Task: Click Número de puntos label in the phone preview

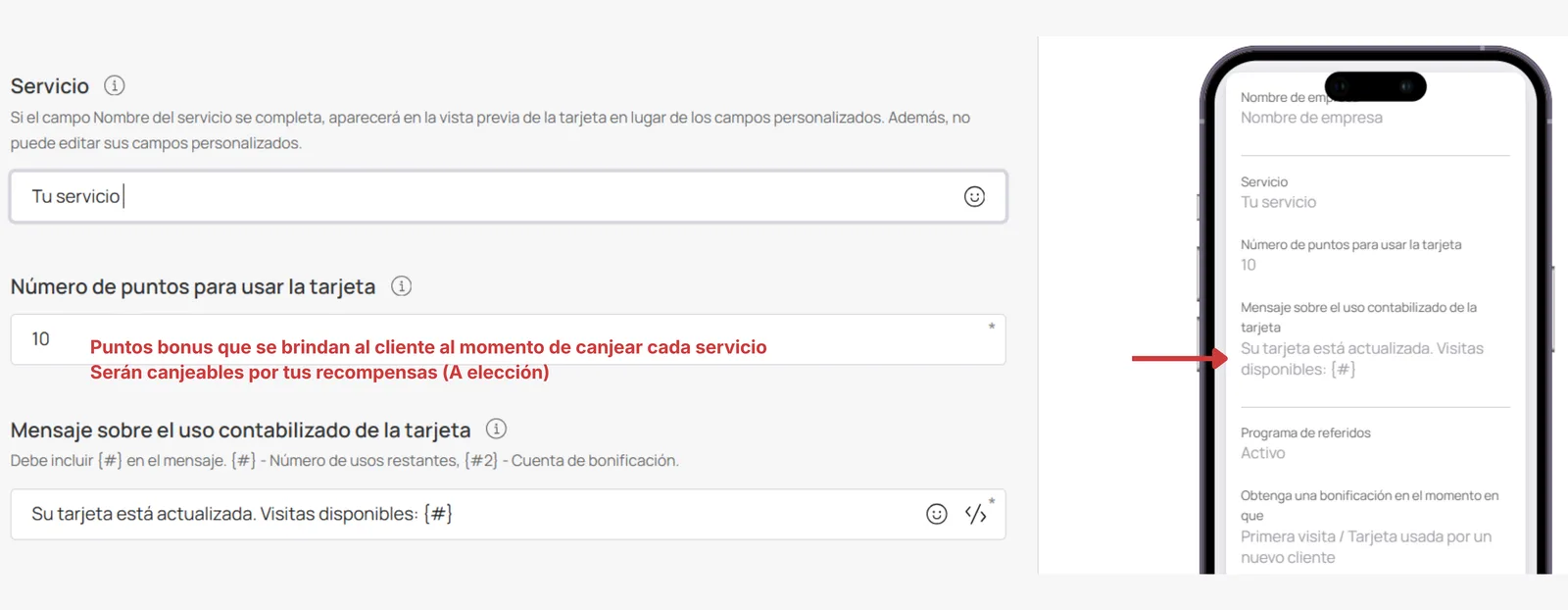Action: pyautogui.click(x=1350, y=244)
